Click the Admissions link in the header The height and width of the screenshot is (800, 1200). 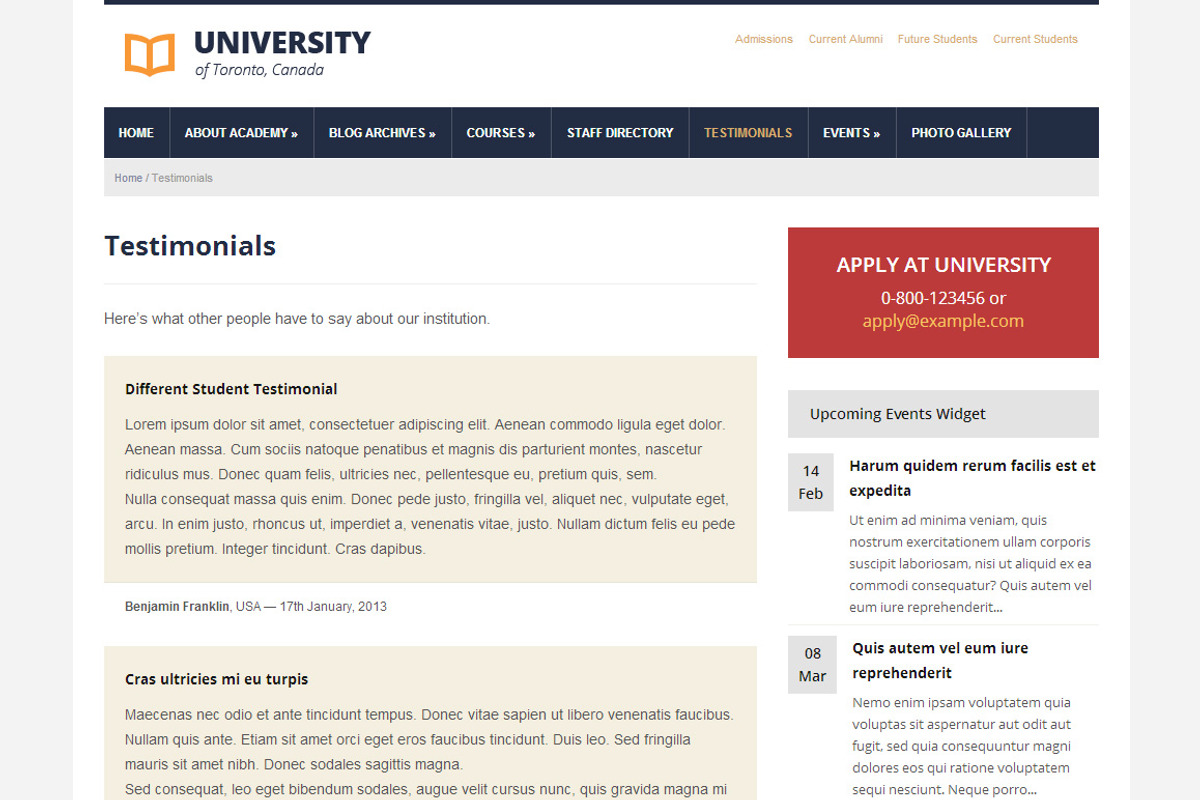764,39
